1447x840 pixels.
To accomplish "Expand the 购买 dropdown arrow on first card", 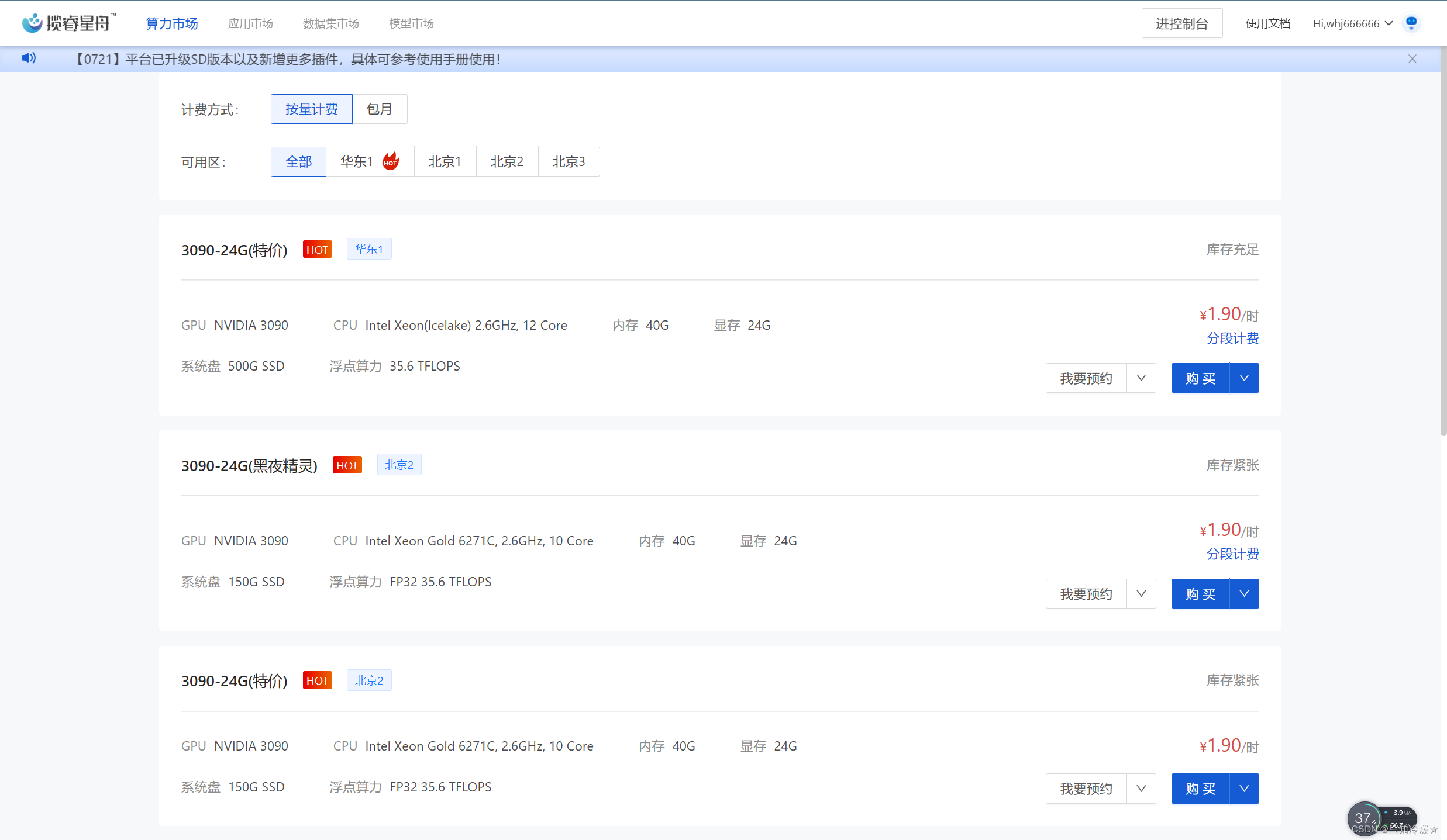I will 1244,378.
